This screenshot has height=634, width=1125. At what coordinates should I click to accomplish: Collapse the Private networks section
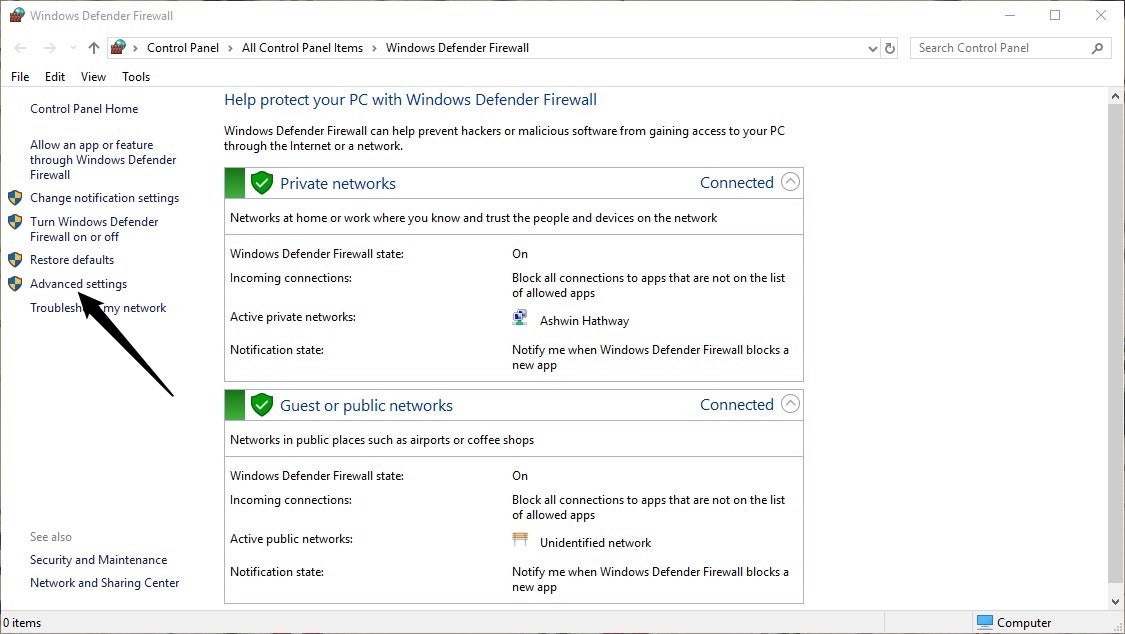[790, 182]
